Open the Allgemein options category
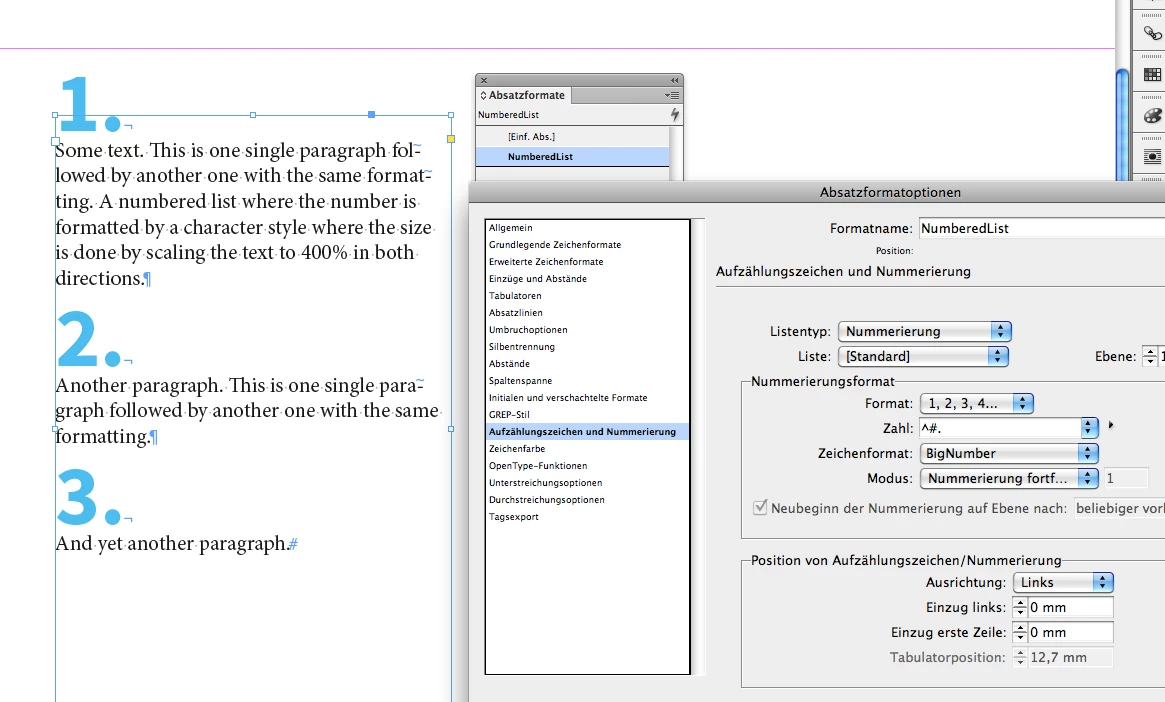This screenshot has height=702, width=1165. click(587, 227)
